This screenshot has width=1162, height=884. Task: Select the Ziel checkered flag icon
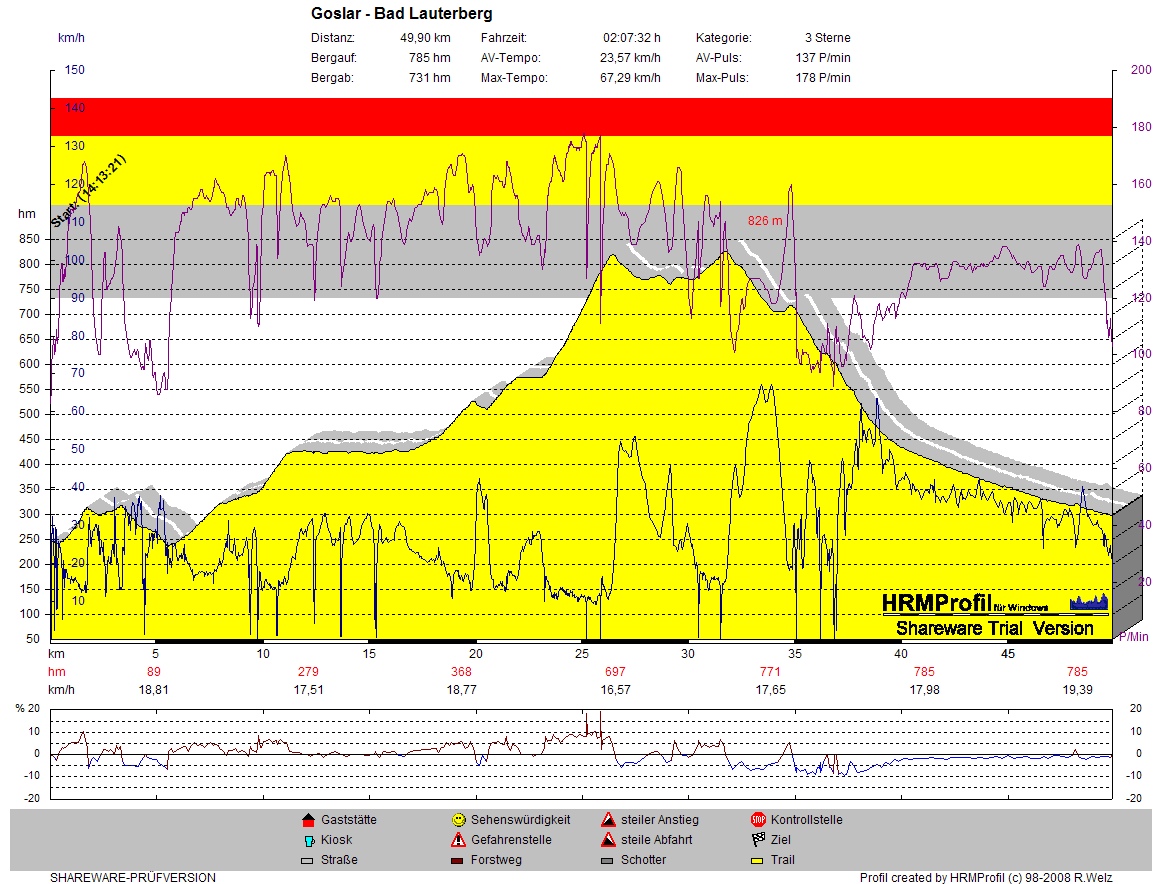pos(758,840)
